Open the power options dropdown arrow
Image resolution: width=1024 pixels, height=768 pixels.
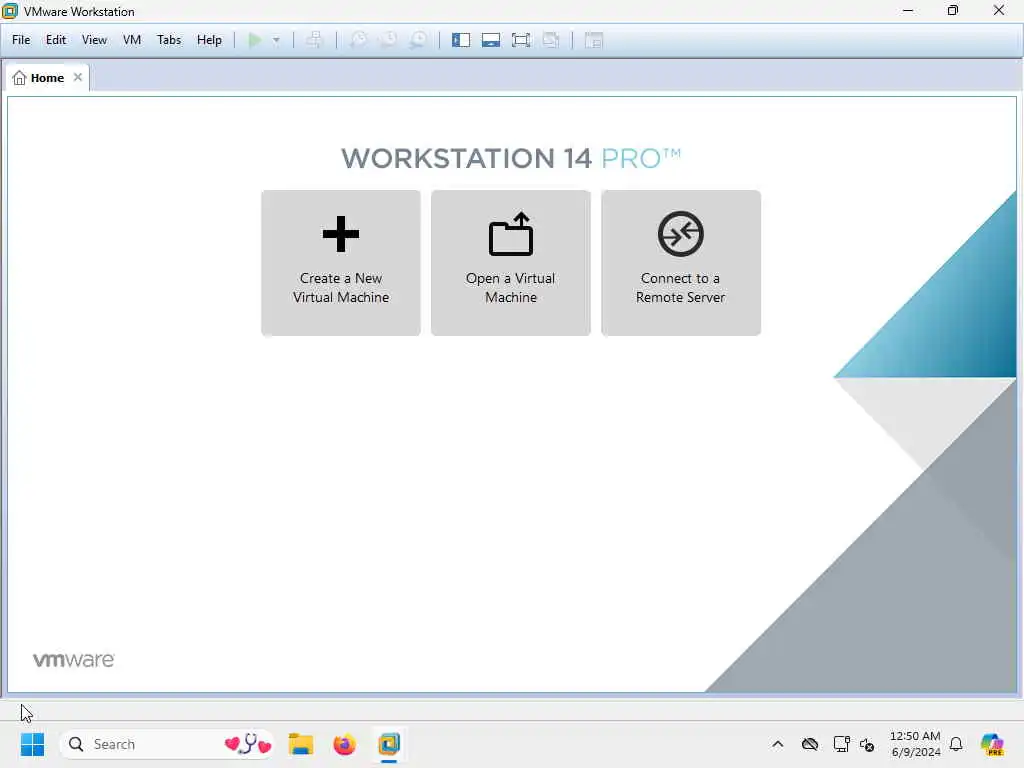click(276, 40)
